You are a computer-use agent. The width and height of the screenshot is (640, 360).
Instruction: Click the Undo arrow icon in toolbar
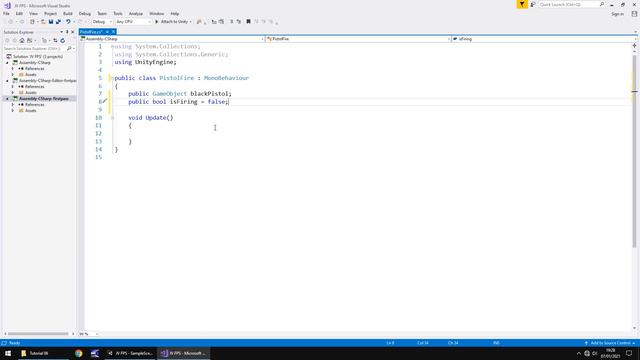(x=68, y=22)
